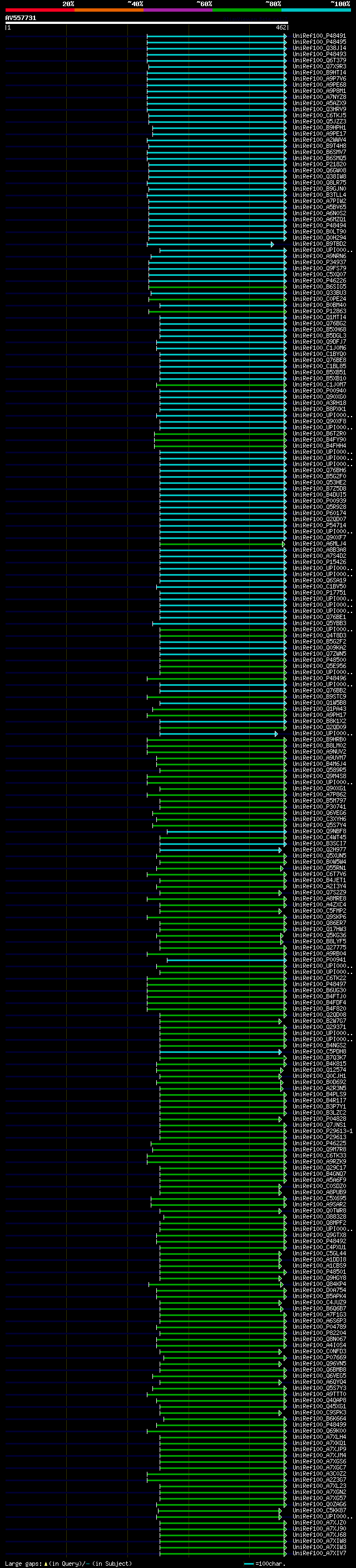Select the UniRef100_P00939 entry
This screenshot has height=1568, width=356.
319,501
